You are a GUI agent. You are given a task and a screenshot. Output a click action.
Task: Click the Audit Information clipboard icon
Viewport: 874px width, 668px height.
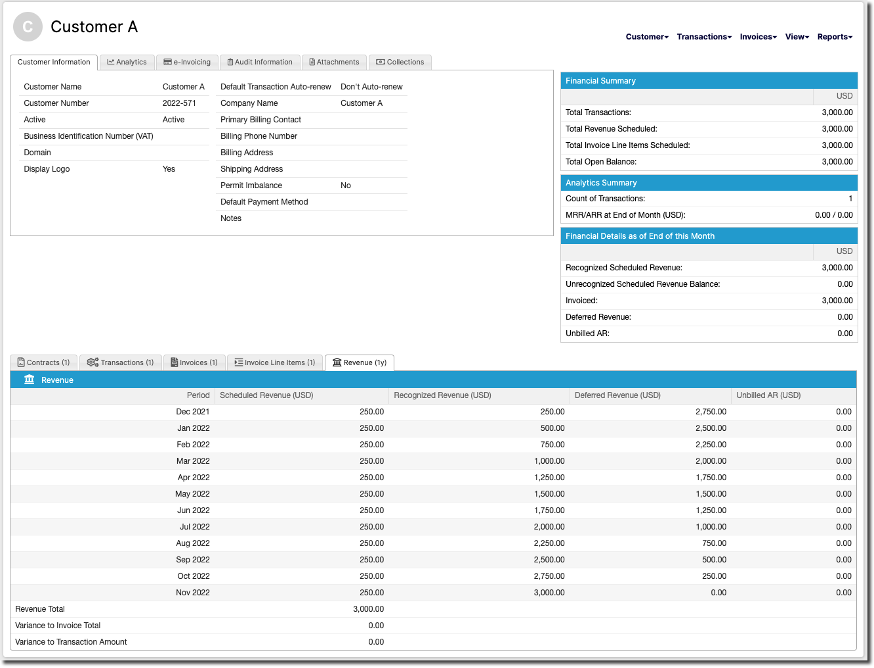(x=230, y=62)
